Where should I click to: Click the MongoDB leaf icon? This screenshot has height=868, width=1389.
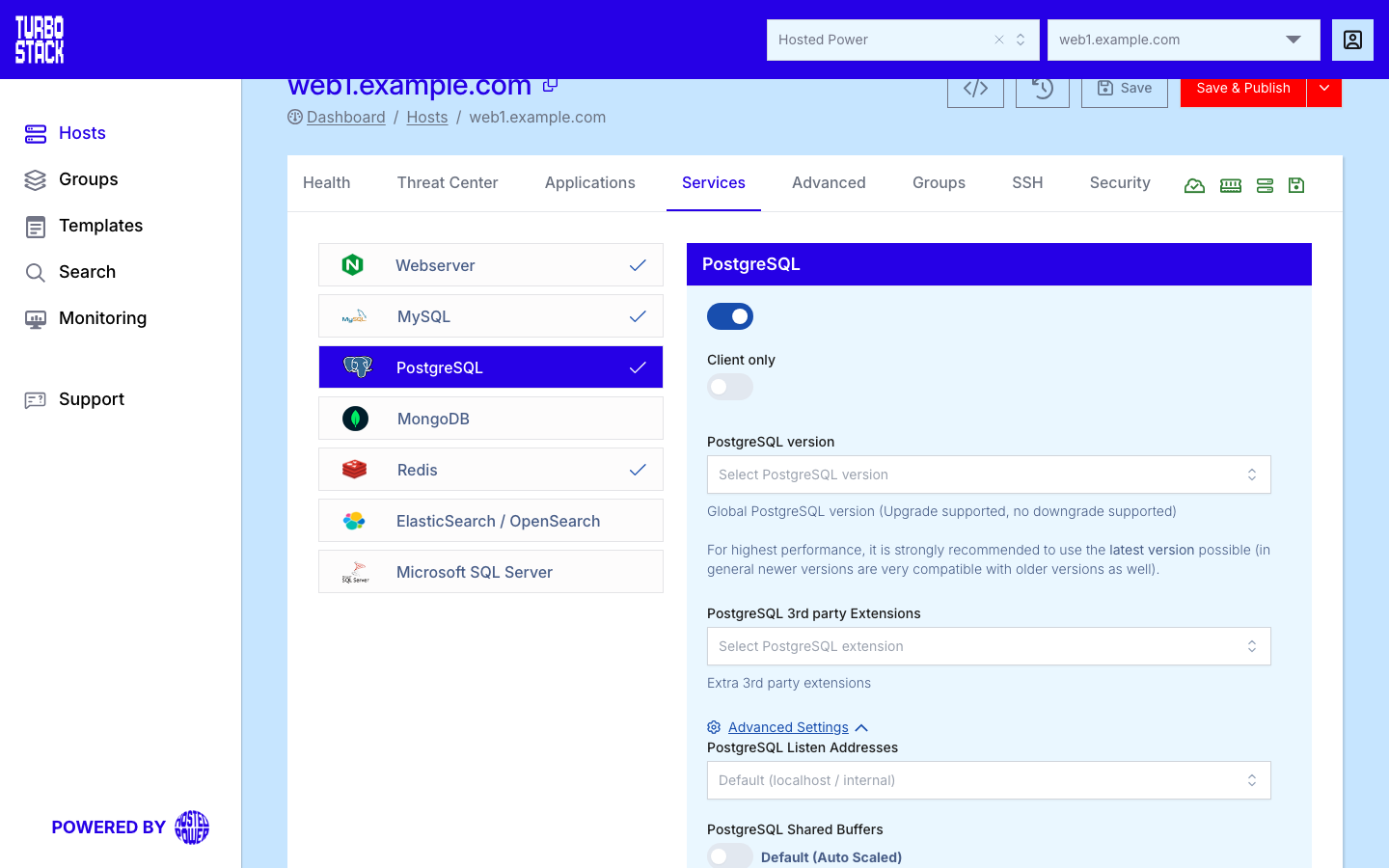point(355,419)
